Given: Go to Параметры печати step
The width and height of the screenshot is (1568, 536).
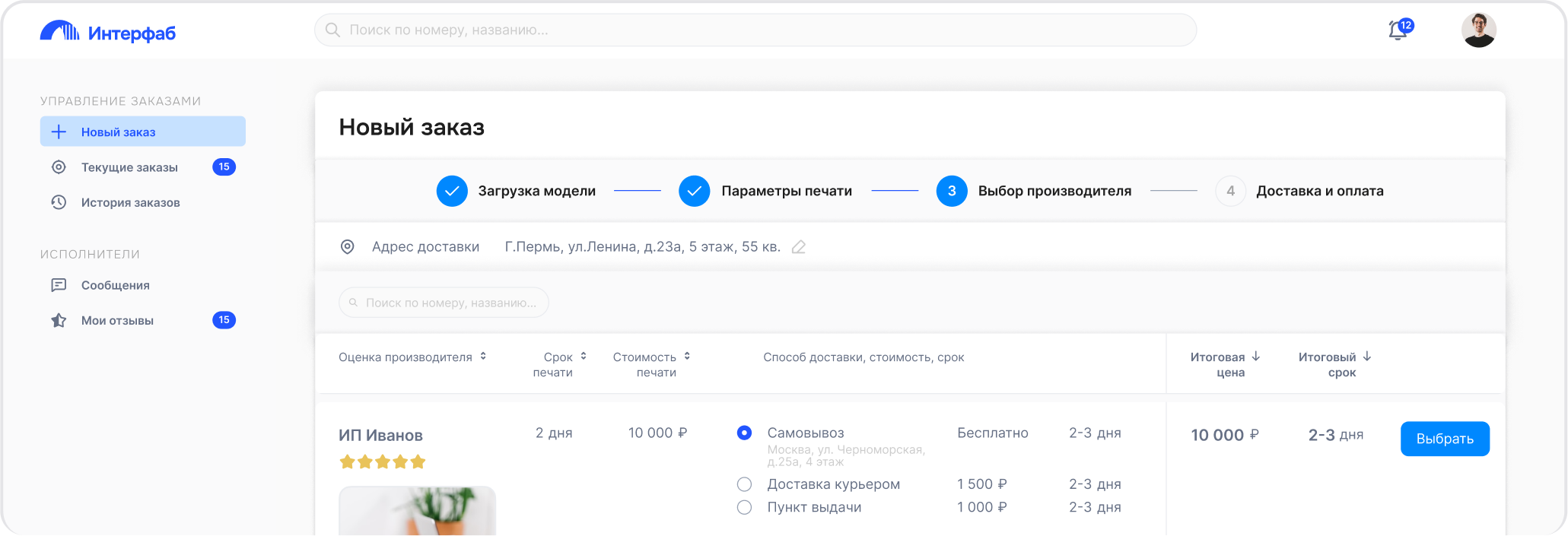Looking at the screenshot, I should click(x=765, y=191).
